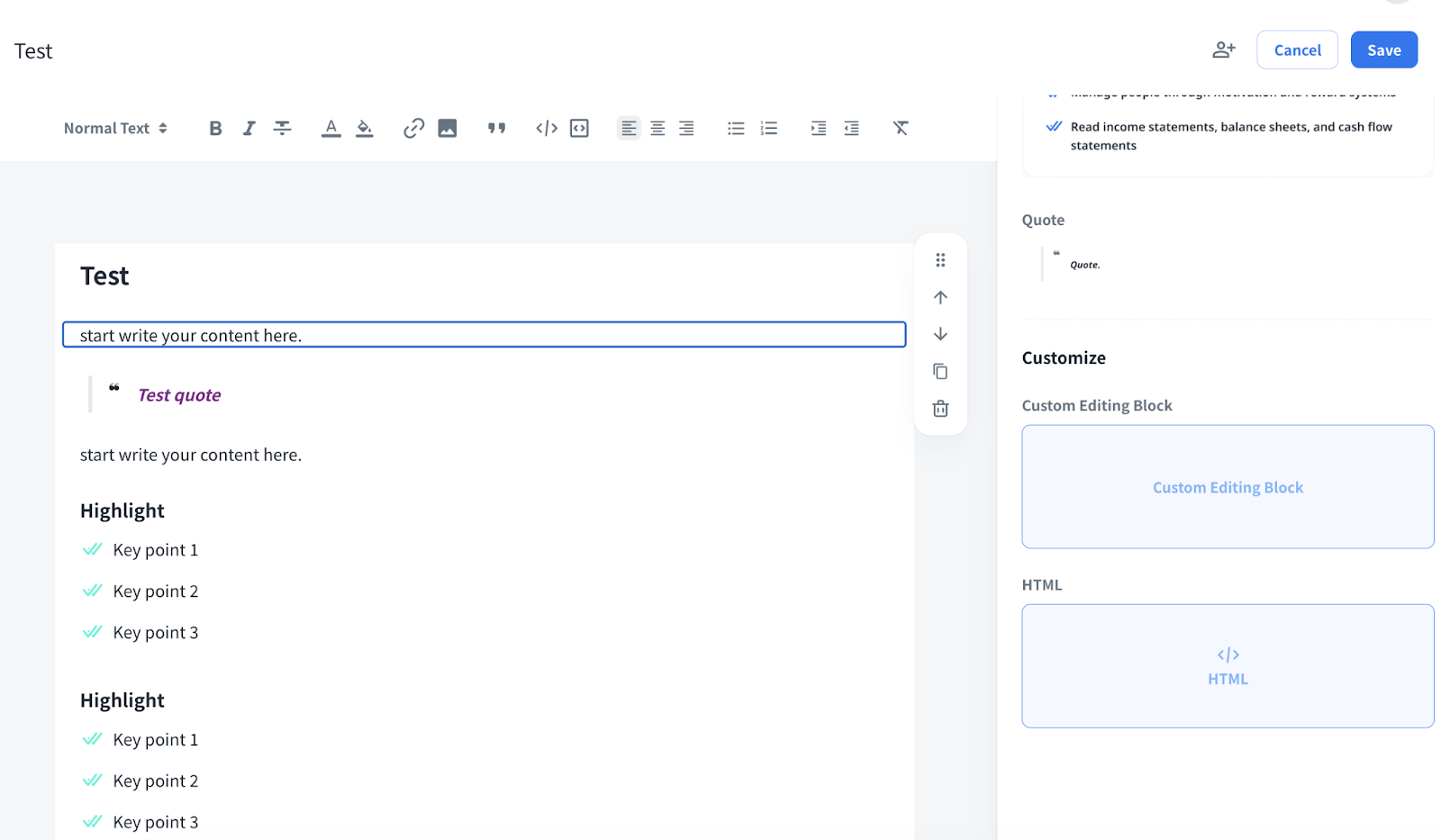
Task: Center align the text
Action: [x=657, y=128]
